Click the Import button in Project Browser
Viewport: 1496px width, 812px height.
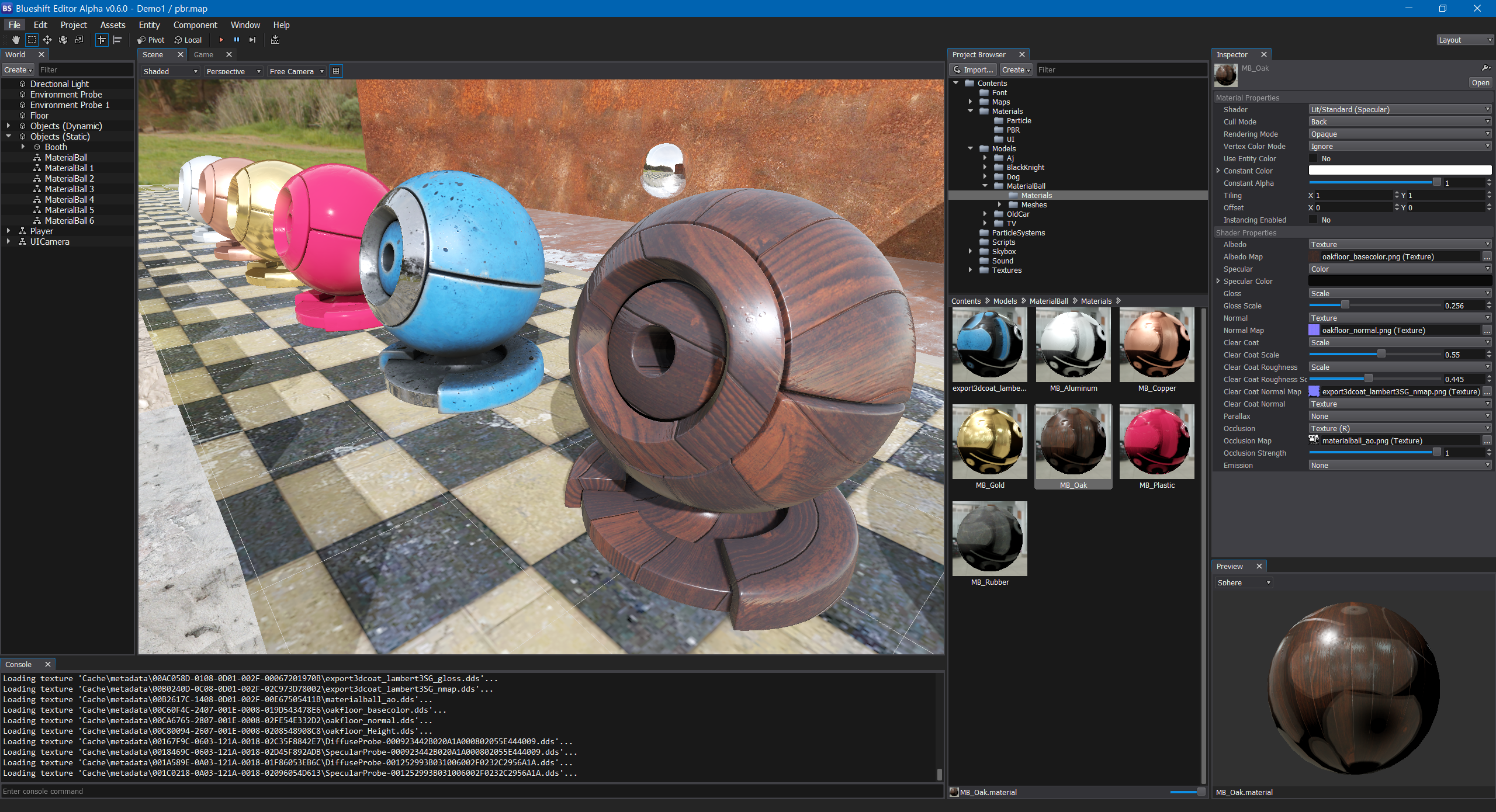[973, 70]
